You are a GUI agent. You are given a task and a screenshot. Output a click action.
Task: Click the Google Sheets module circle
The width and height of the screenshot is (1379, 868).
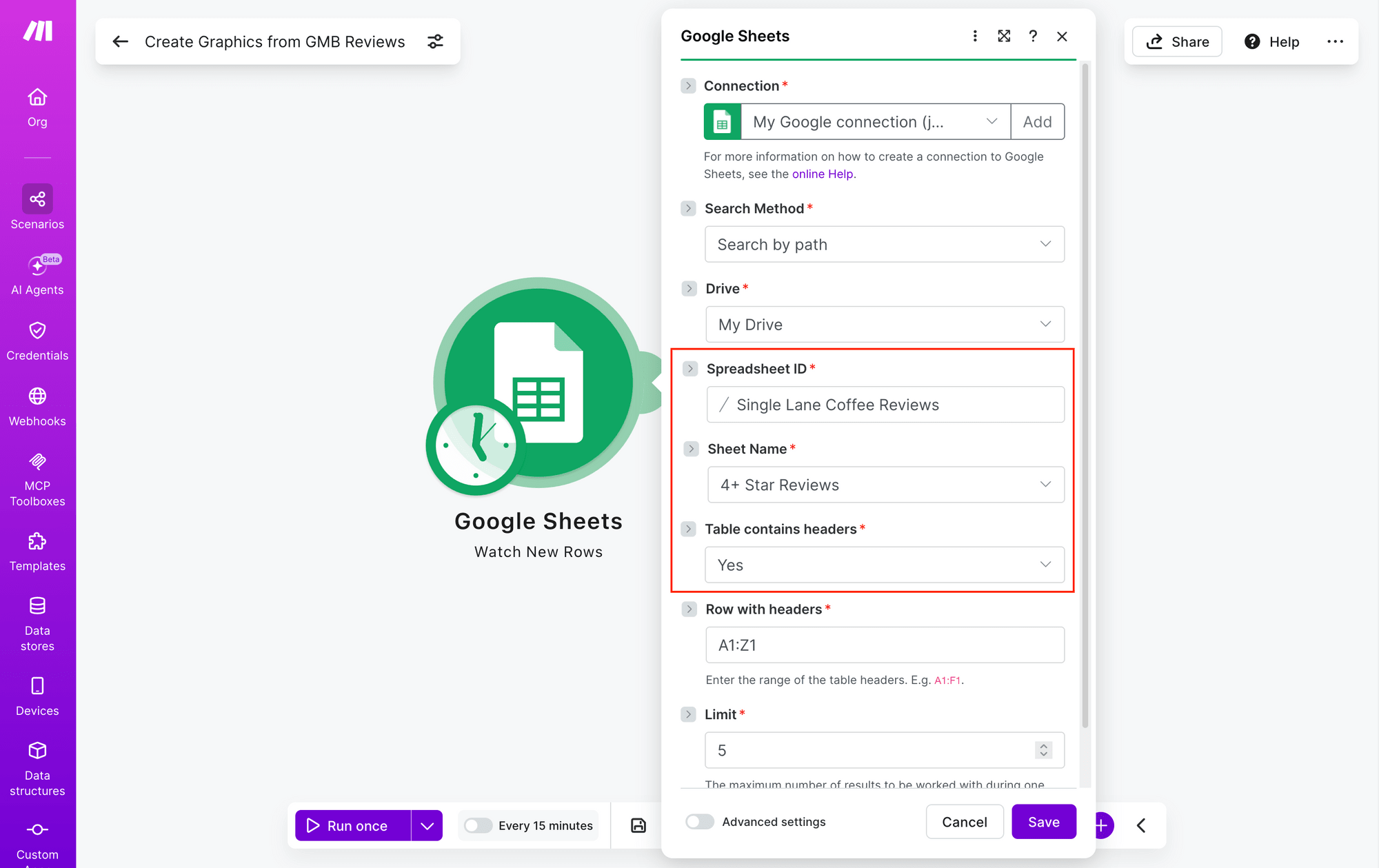pyautogui.click(x=538, y=383)
